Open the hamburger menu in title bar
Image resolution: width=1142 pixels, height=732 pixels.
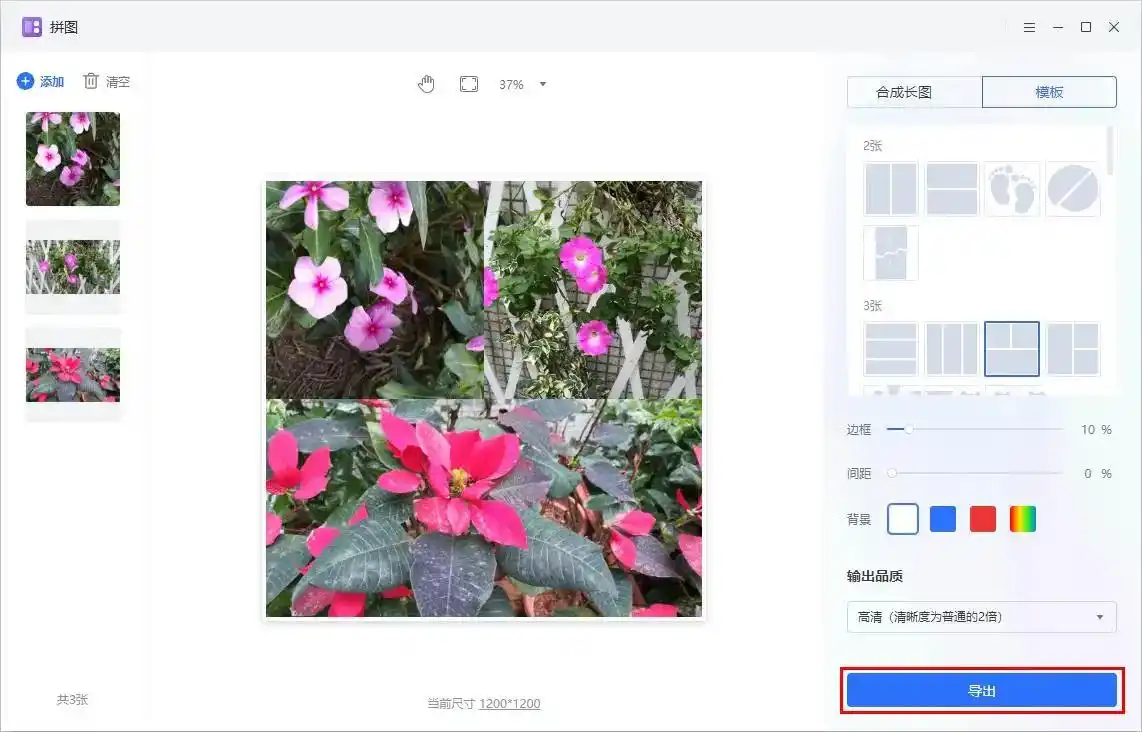(1029, 27)
